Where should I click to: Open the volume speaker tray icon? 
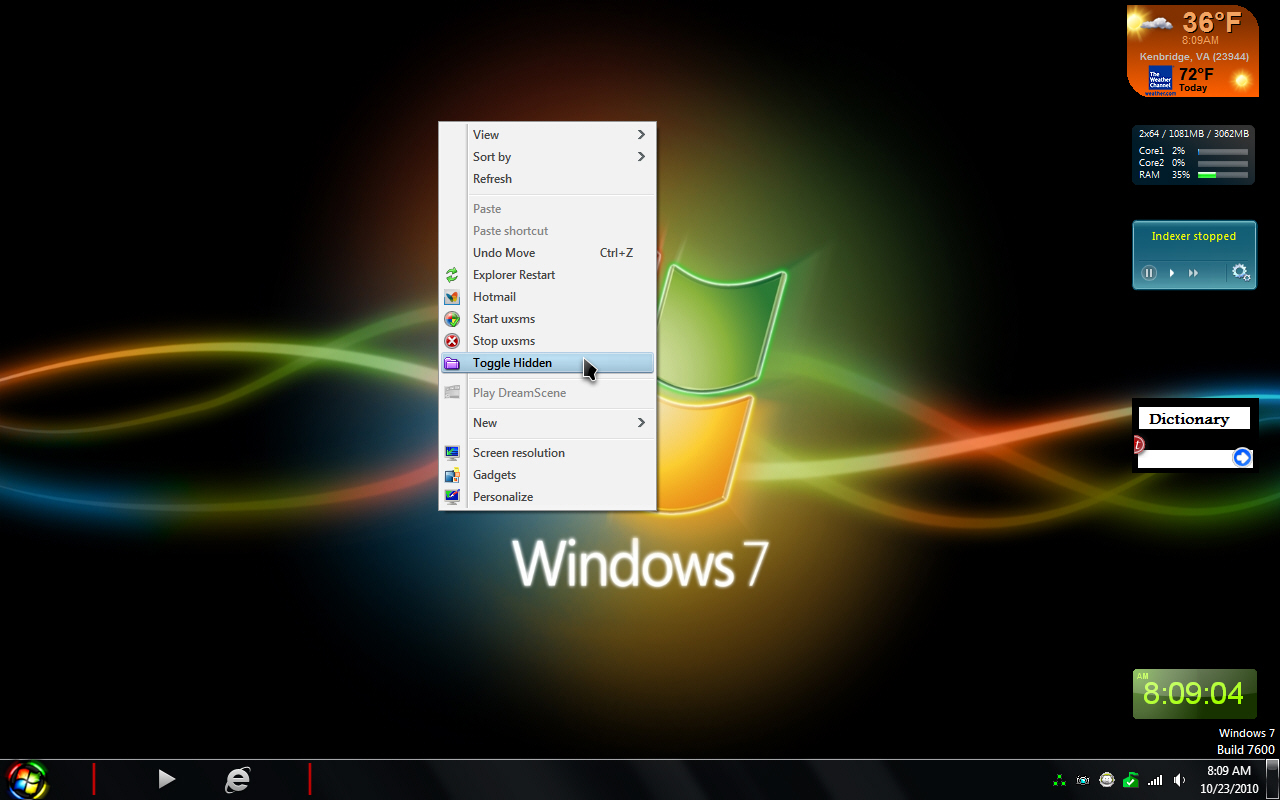click(x=1179, y=780)
